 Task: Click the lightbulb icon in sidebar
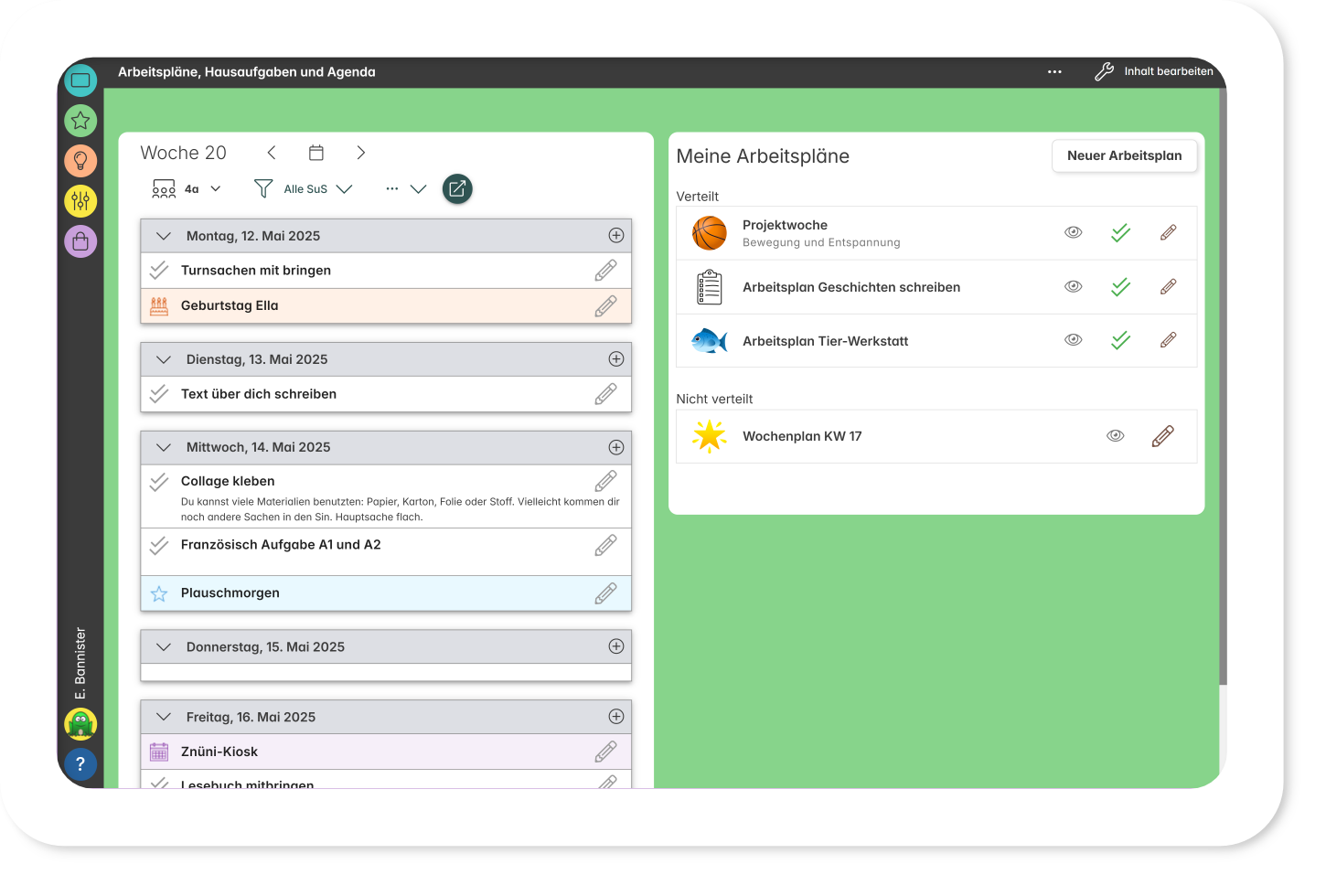(x=80, y=161)
